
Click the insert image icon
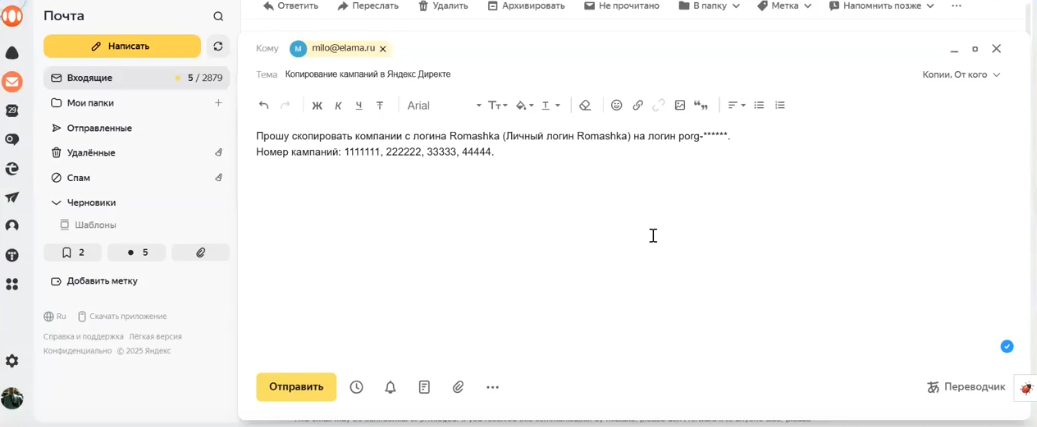pos(680,105)
